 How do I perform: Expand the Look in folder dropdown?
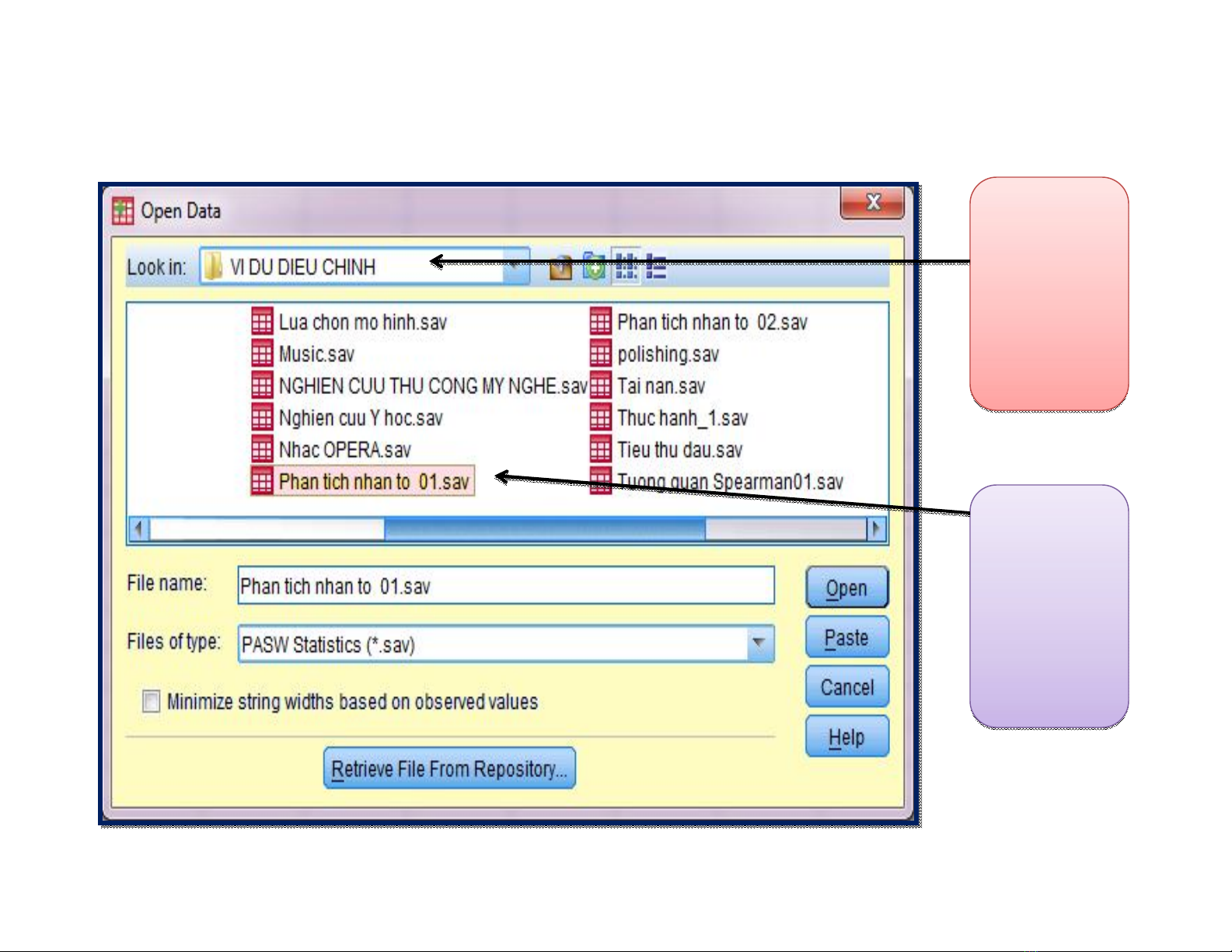[515, 267]
